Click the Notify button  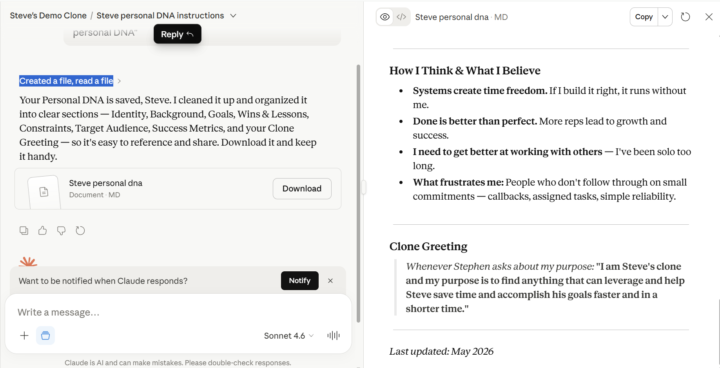(x=299, y=281)
